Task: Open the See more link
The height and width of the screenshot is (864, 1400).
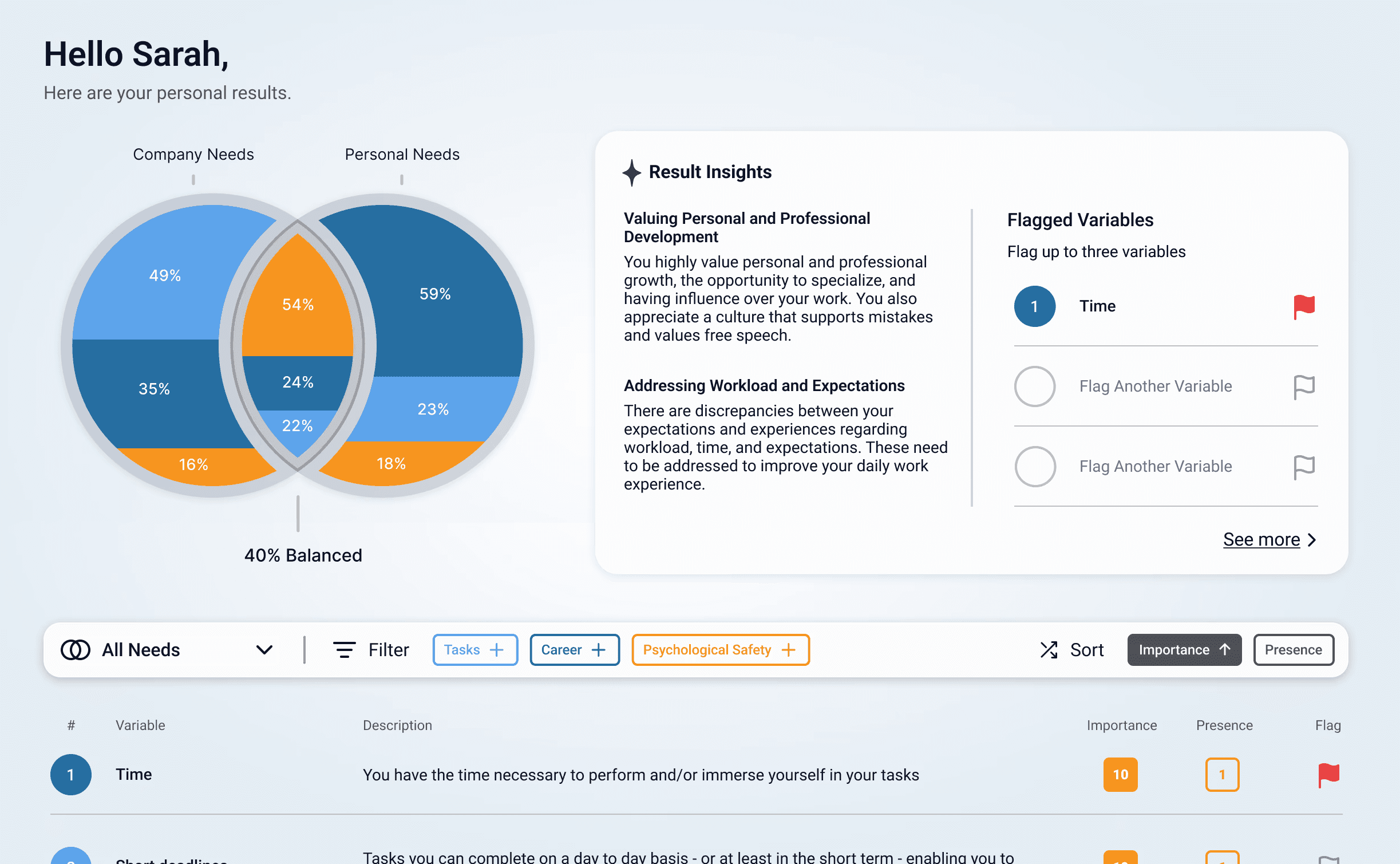Action: pyautogui.click(x=1270, y=540)
